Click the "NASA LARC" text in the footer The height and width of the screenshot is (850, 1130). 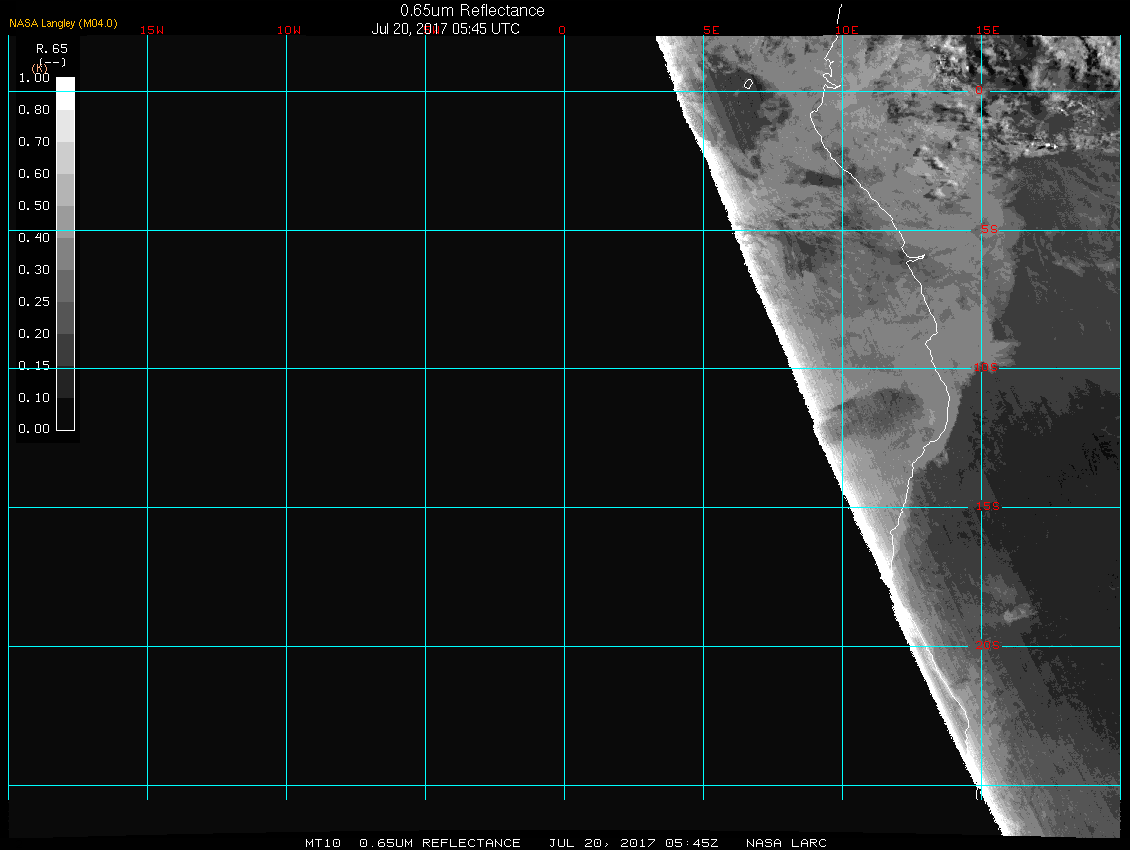pos(787,843)
